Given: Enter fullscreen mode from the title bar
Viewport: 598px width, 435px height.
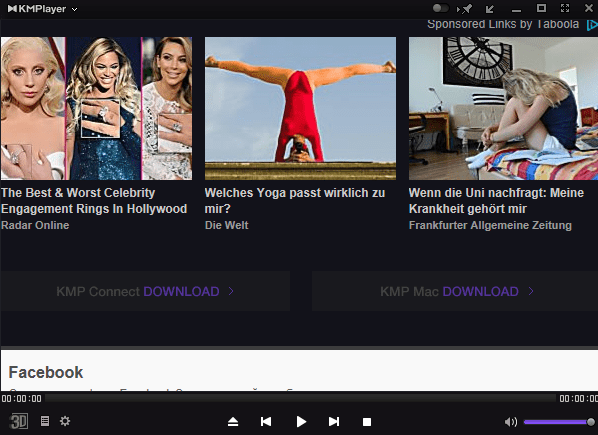Looking at the screenshot, I should pos(565,8).
